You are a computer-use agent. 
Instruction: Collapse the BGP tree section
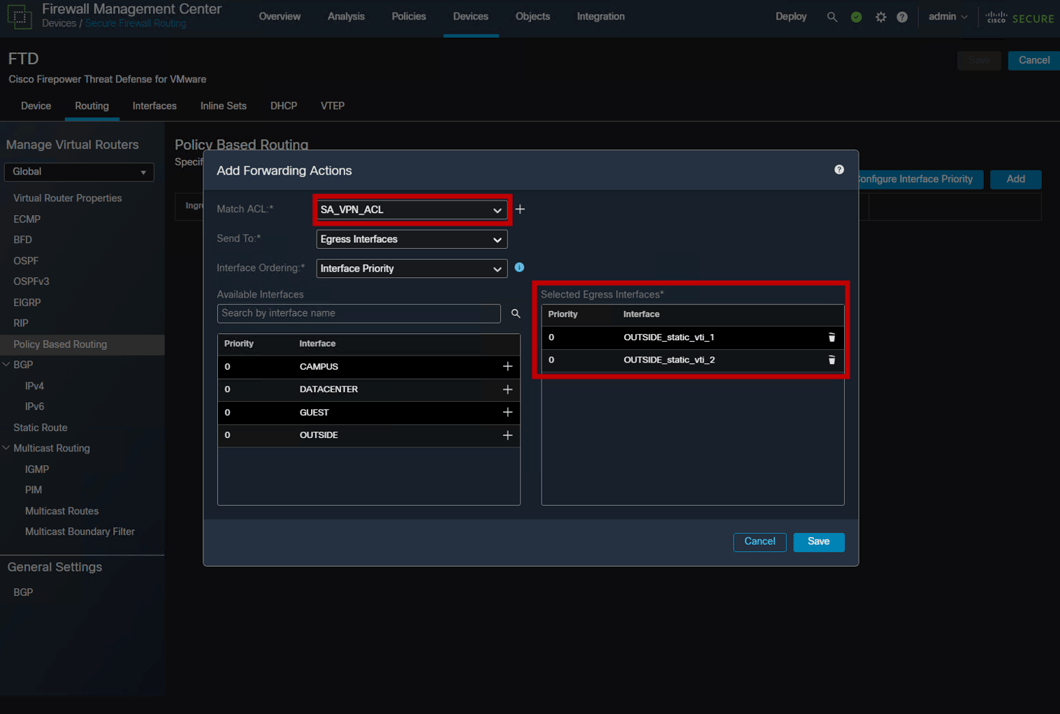coord(6,364)
